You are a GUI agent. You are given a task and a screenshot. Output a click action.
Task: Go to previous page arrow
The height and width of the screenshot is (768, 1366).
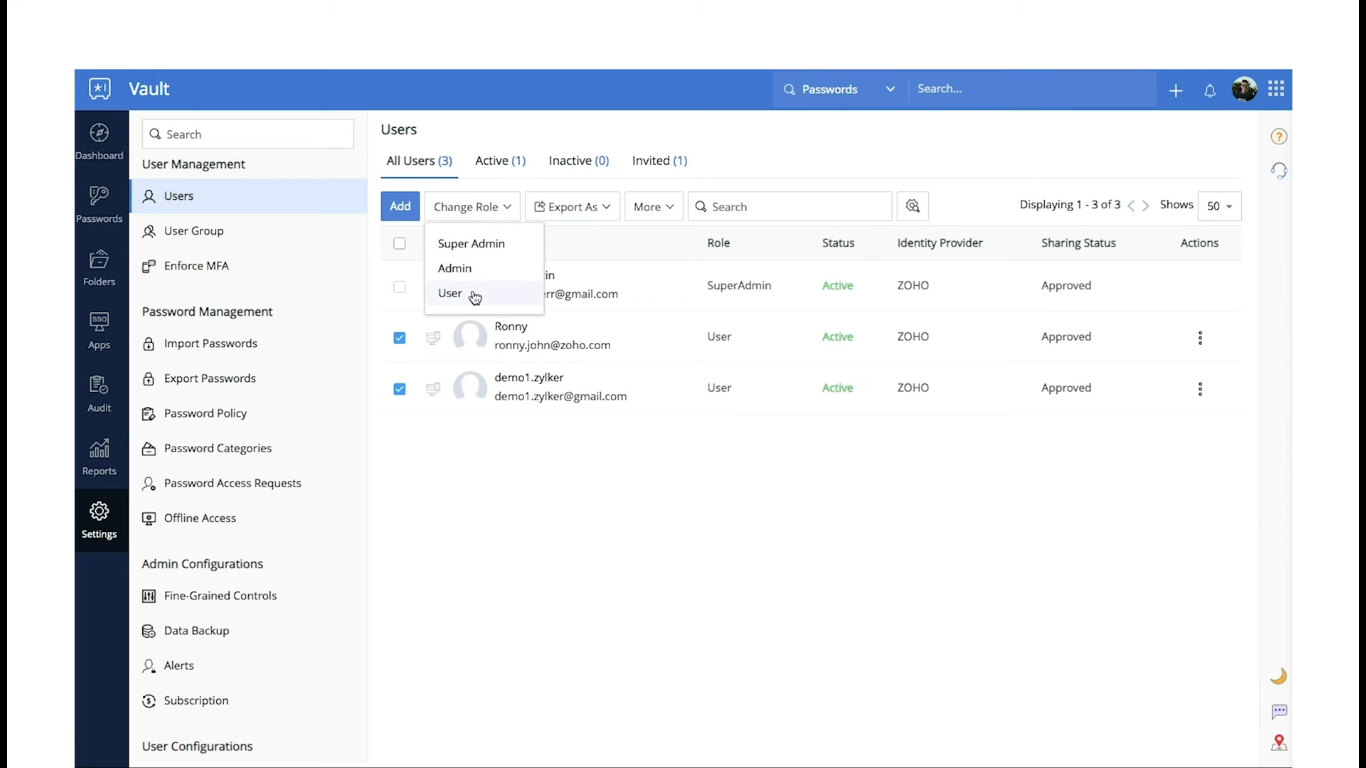point(1131,206)
